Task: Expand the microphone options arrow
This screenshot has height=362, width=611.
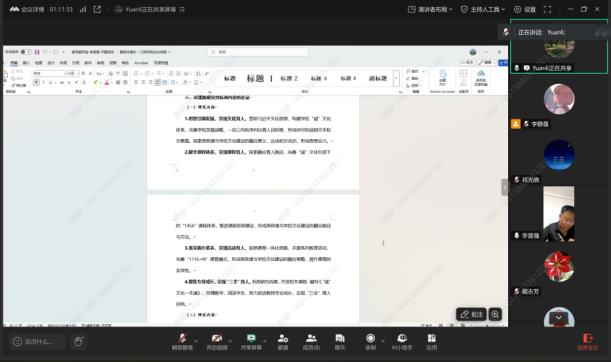Action: (196, 341)
